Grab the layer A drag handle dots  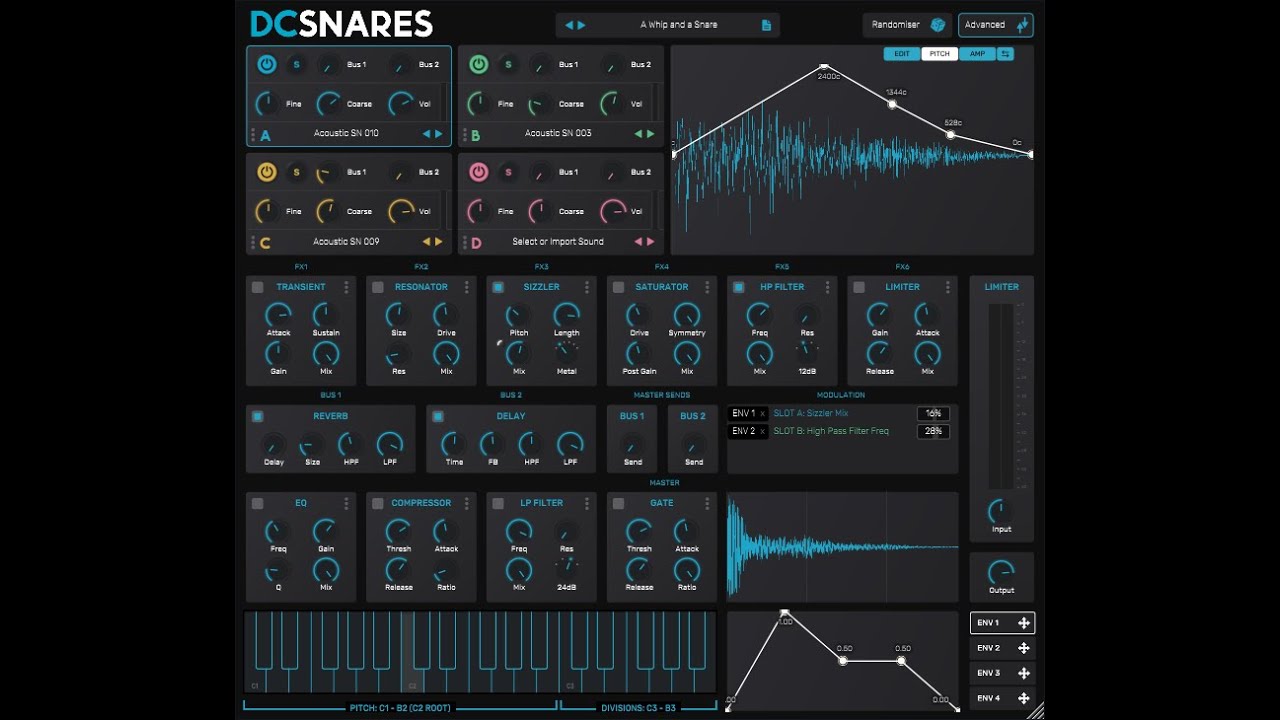(x=253, y=133)
